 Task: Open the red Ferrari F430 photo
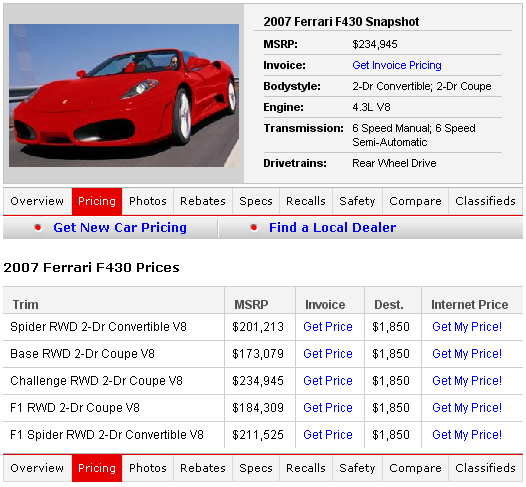(124, 95)
